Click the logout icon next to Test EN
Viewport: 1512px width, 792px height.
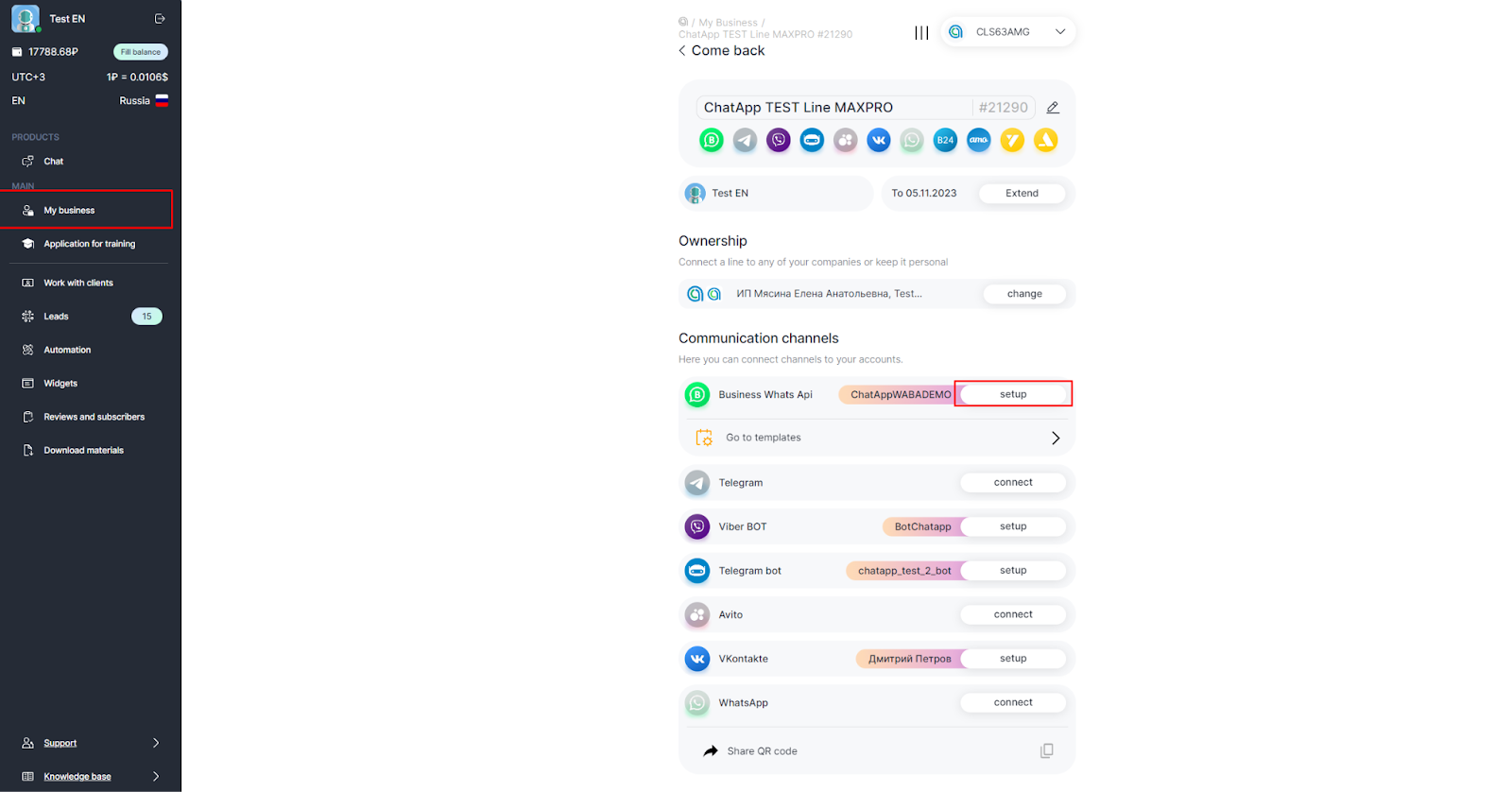(160, 18)
